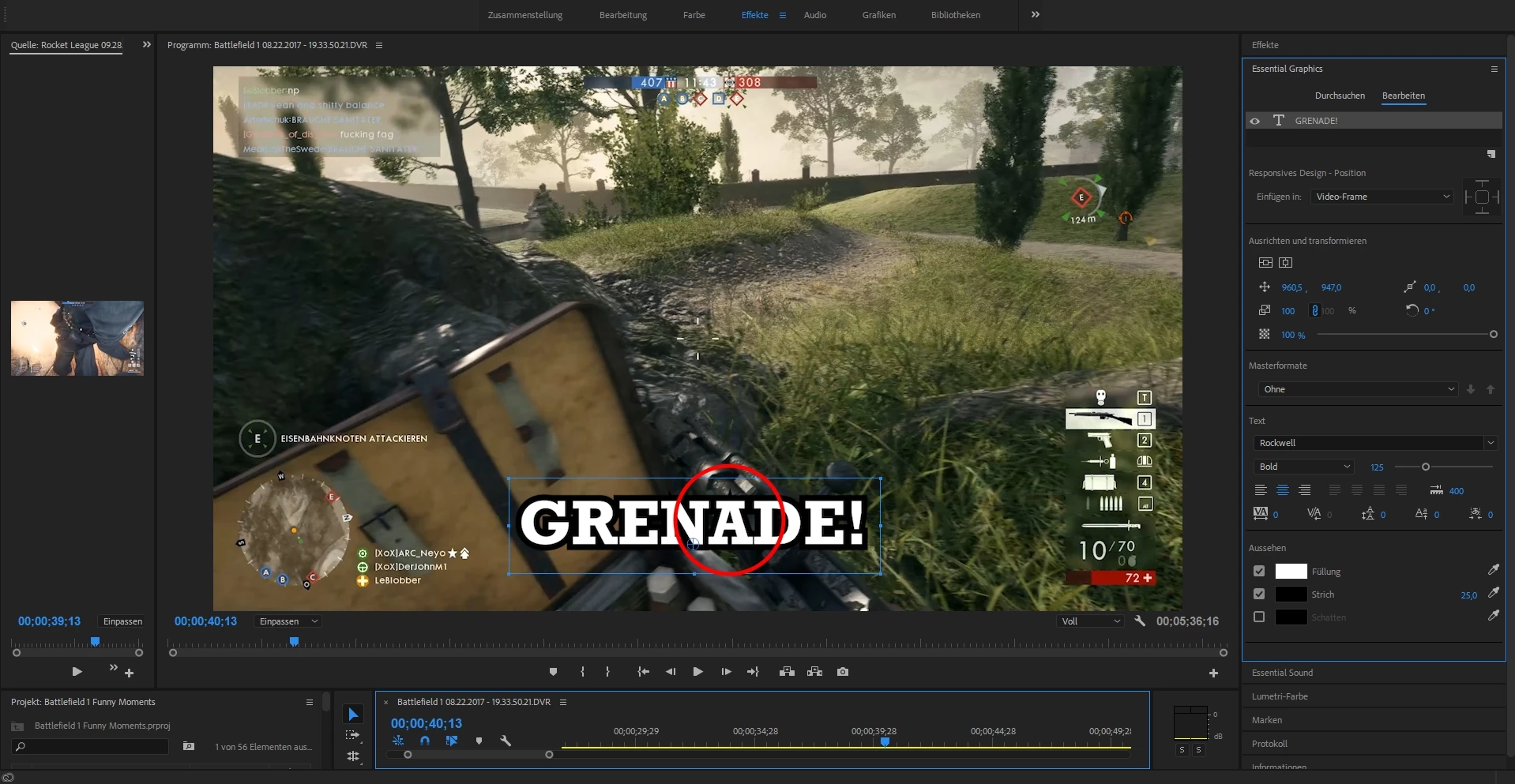
Task: Uncheck the Strich stroke checkbox
Action: coord(1259,594)
